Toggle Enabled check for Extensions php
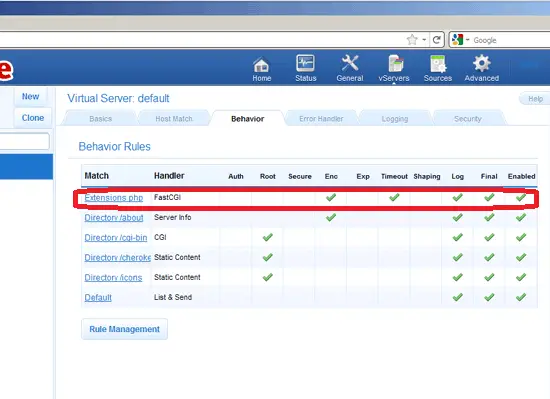Image resolution: width=550 pixels, height=399 pixels. pyautogui.click(x=521, y=197)
